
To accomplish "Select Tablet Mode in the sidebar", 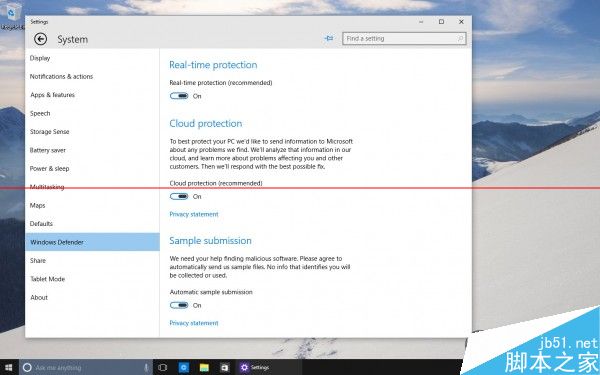I will point(92,279).
